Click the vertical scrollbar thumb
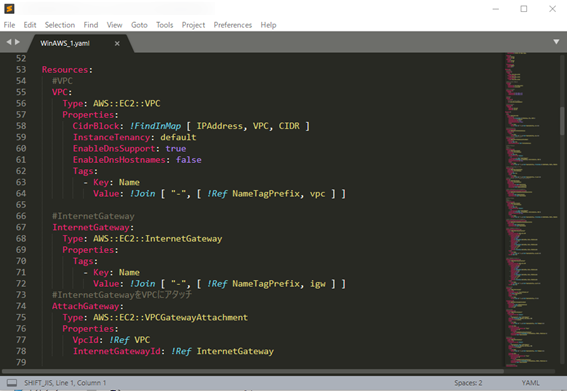Viewport: 567px width, 391px height. point(562,121)
